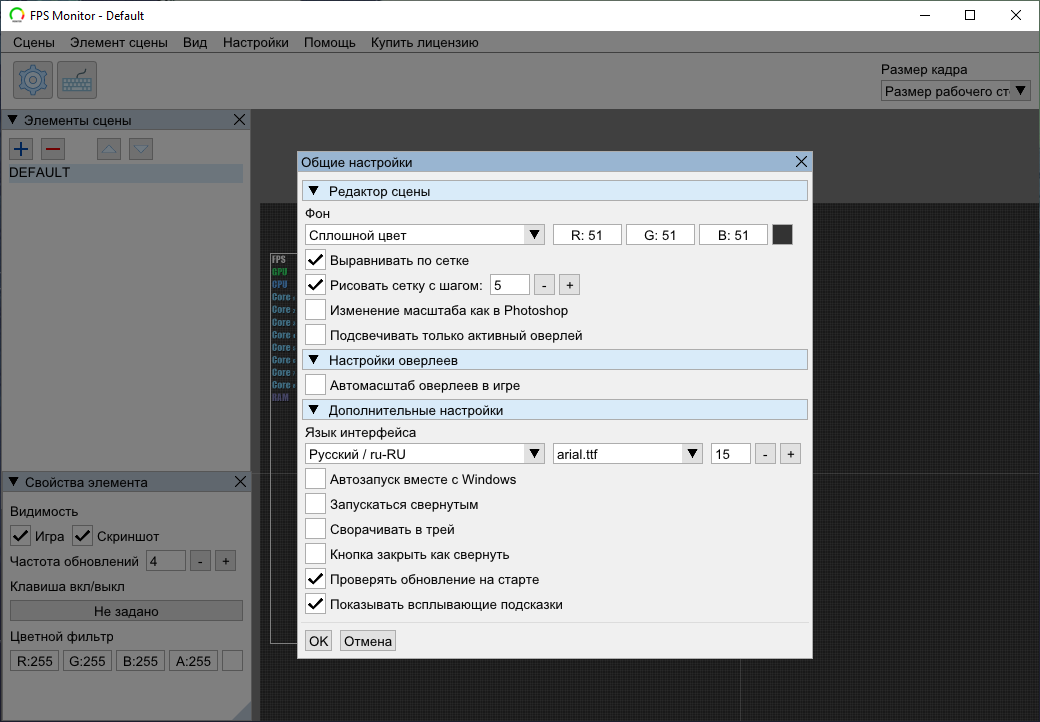Add scene element with plus icon
The image size is (1040, 722).
[x=21, y=149]
